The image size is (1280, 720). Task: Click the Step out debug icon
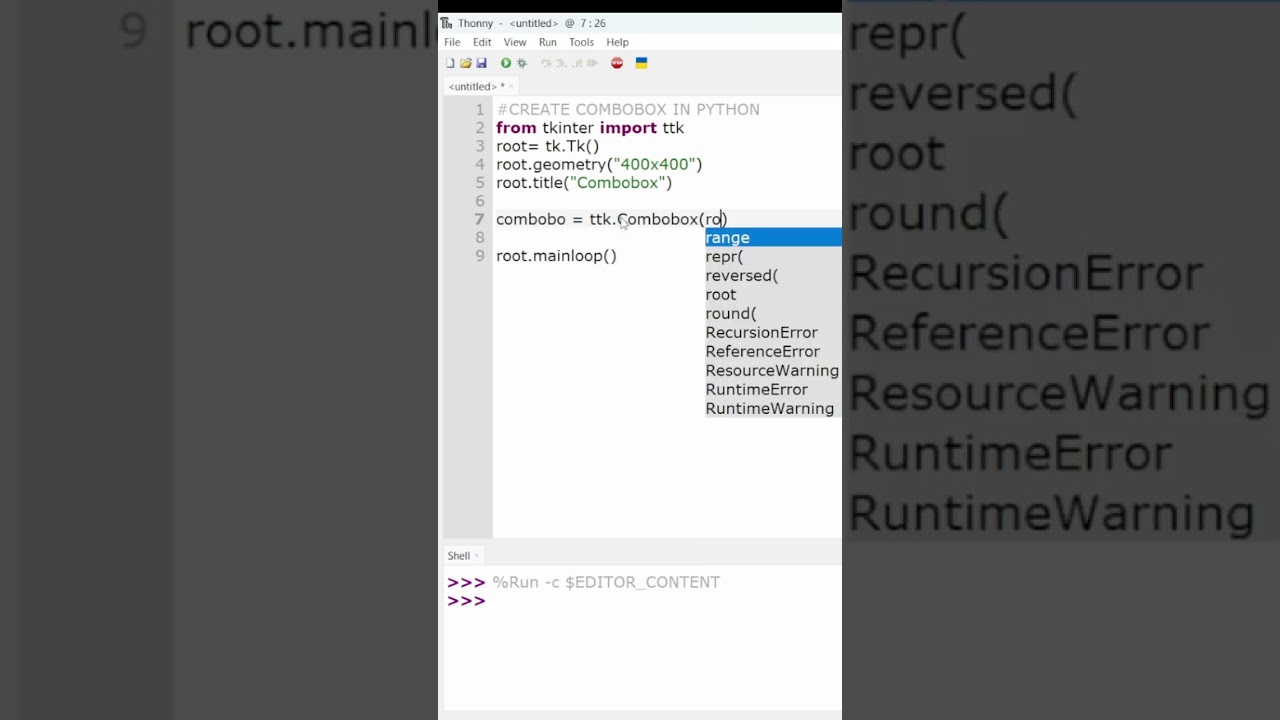tap(576, 63)
